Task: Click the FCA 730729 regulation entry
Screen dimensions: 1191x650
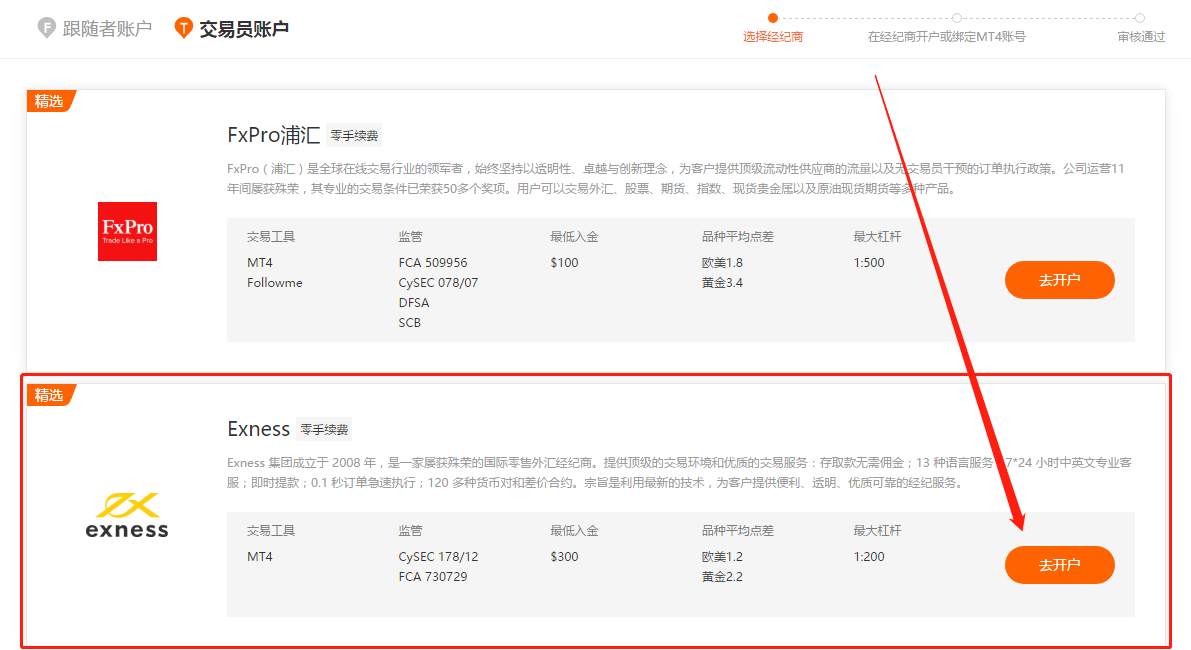Action: (x=433, y=576)
